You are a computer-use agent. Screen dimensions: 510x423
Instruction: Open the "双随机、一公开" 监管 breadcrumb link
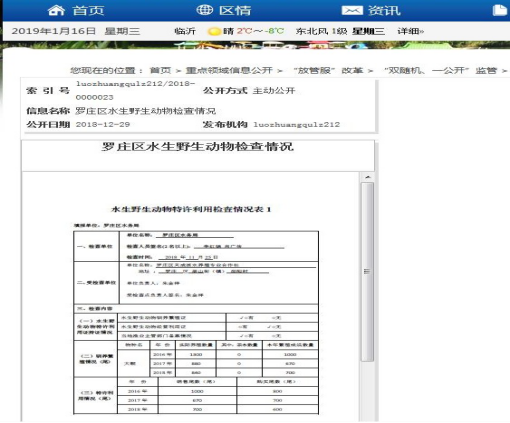[x=441, y=70]
